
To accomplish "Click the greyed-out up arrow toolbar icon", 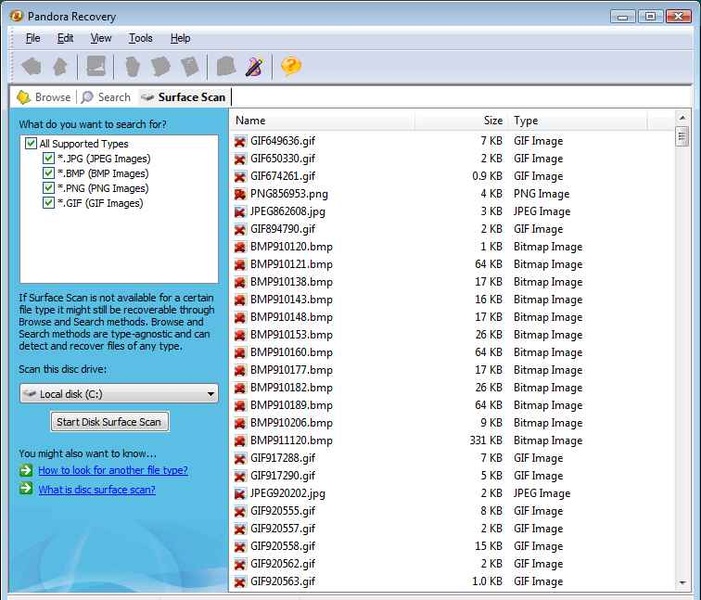I will tap(59, 67).
